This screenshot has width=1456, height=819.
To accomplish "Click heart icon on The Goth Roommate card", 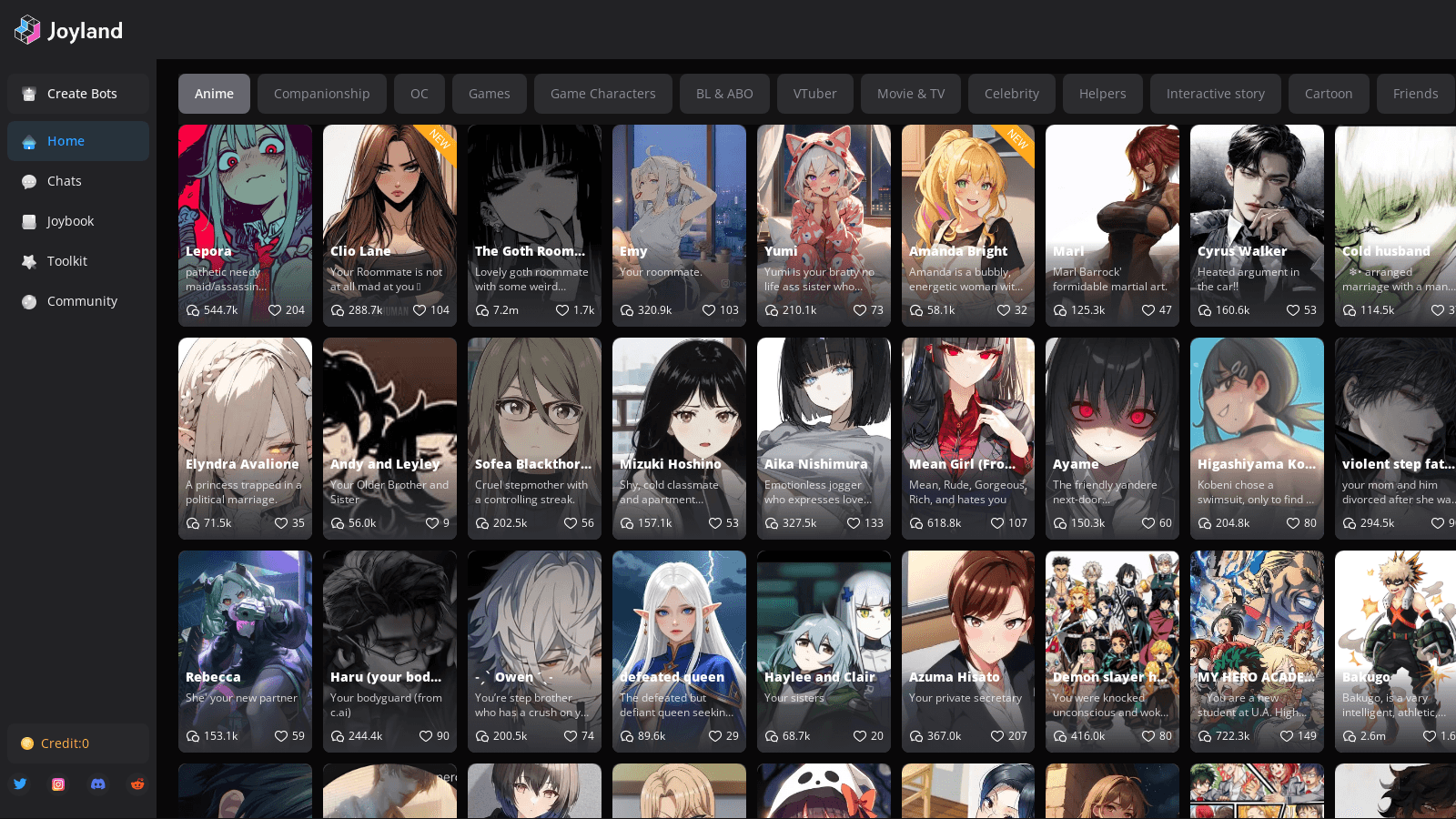I will [562, 310].
